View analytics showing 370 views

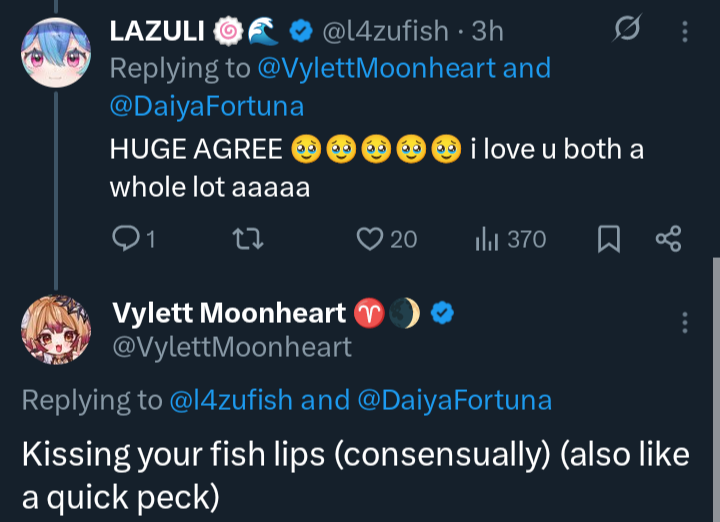click(x=487, y=239)
